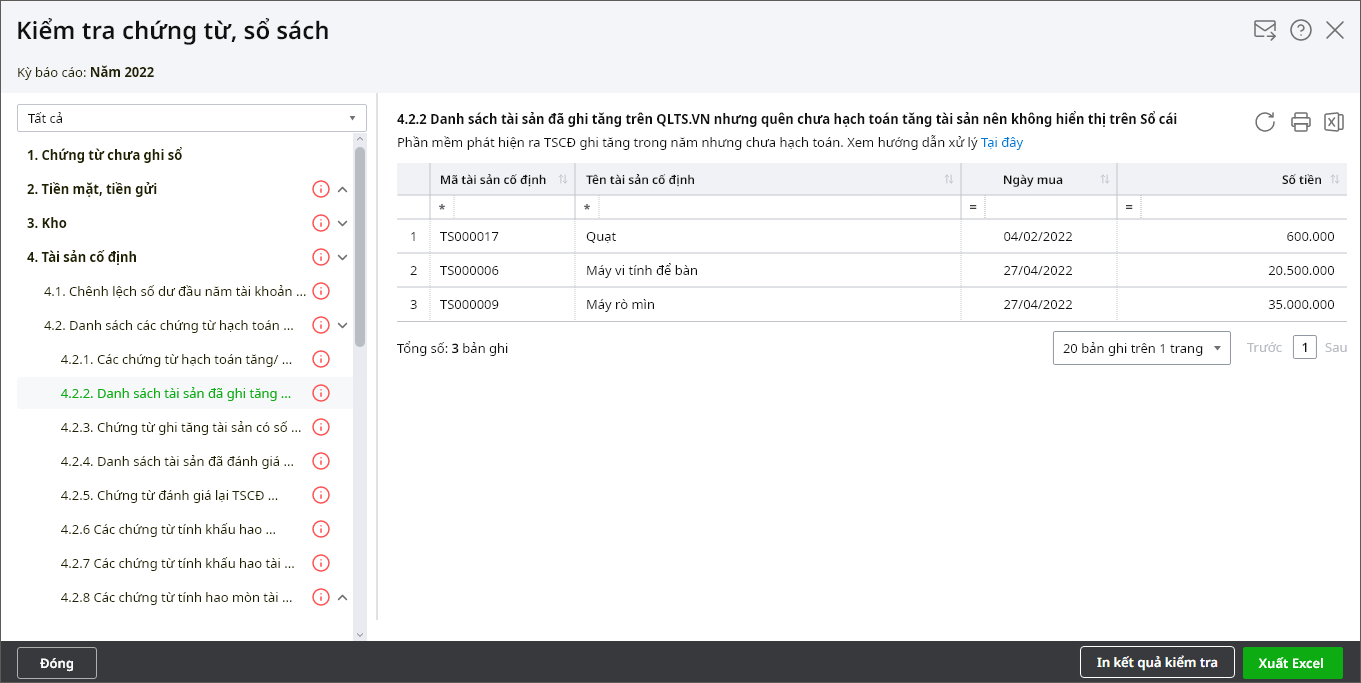This screenshot has height=683, width=1361.
Task: Click the warning icon beside Kho
Action: 321,223
